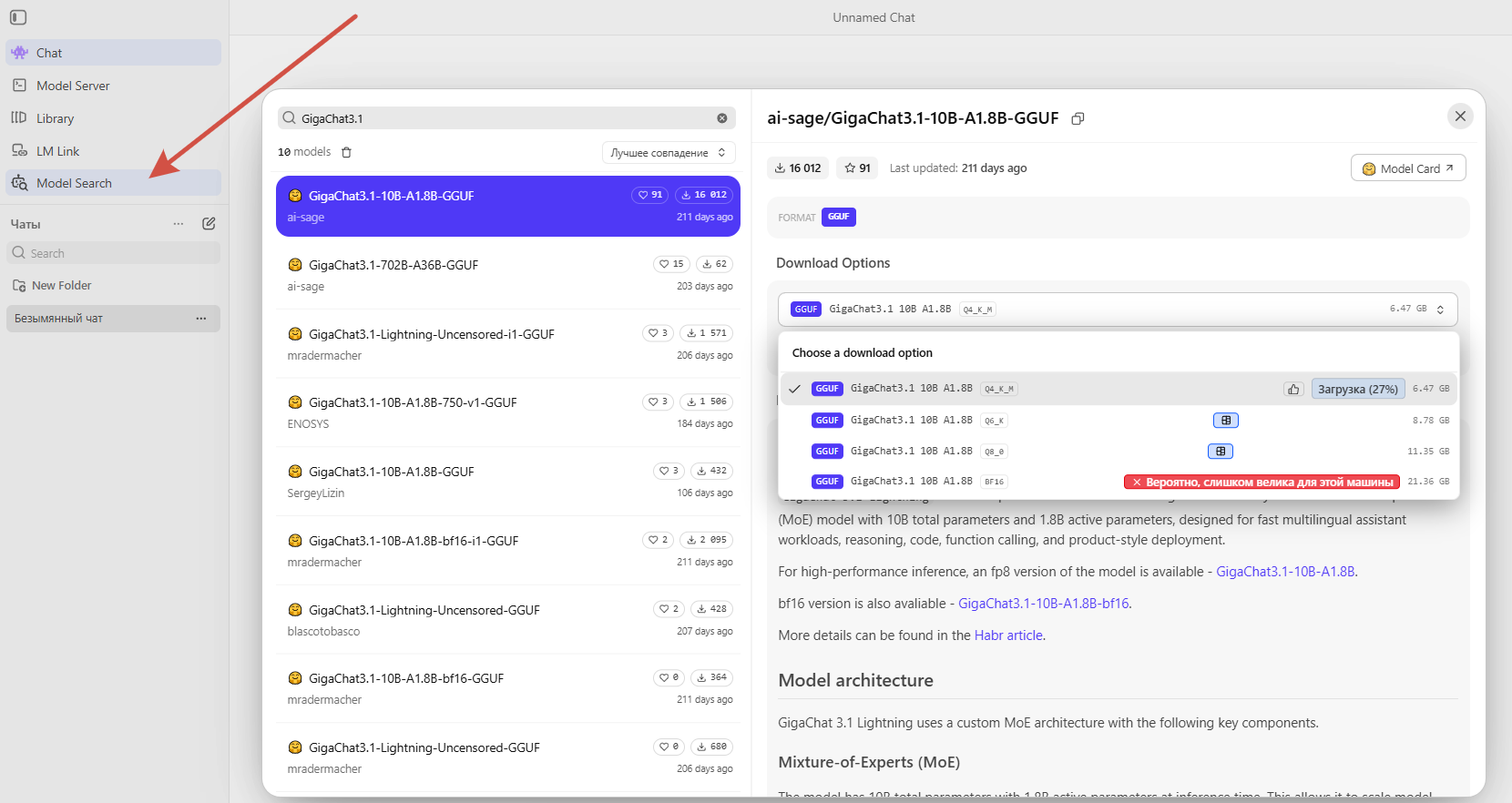Select blascotobasco's Lightning-Uncensored-GGUF result
Viewport: 1512px width, 803px height.
click(x=508, y=620)
